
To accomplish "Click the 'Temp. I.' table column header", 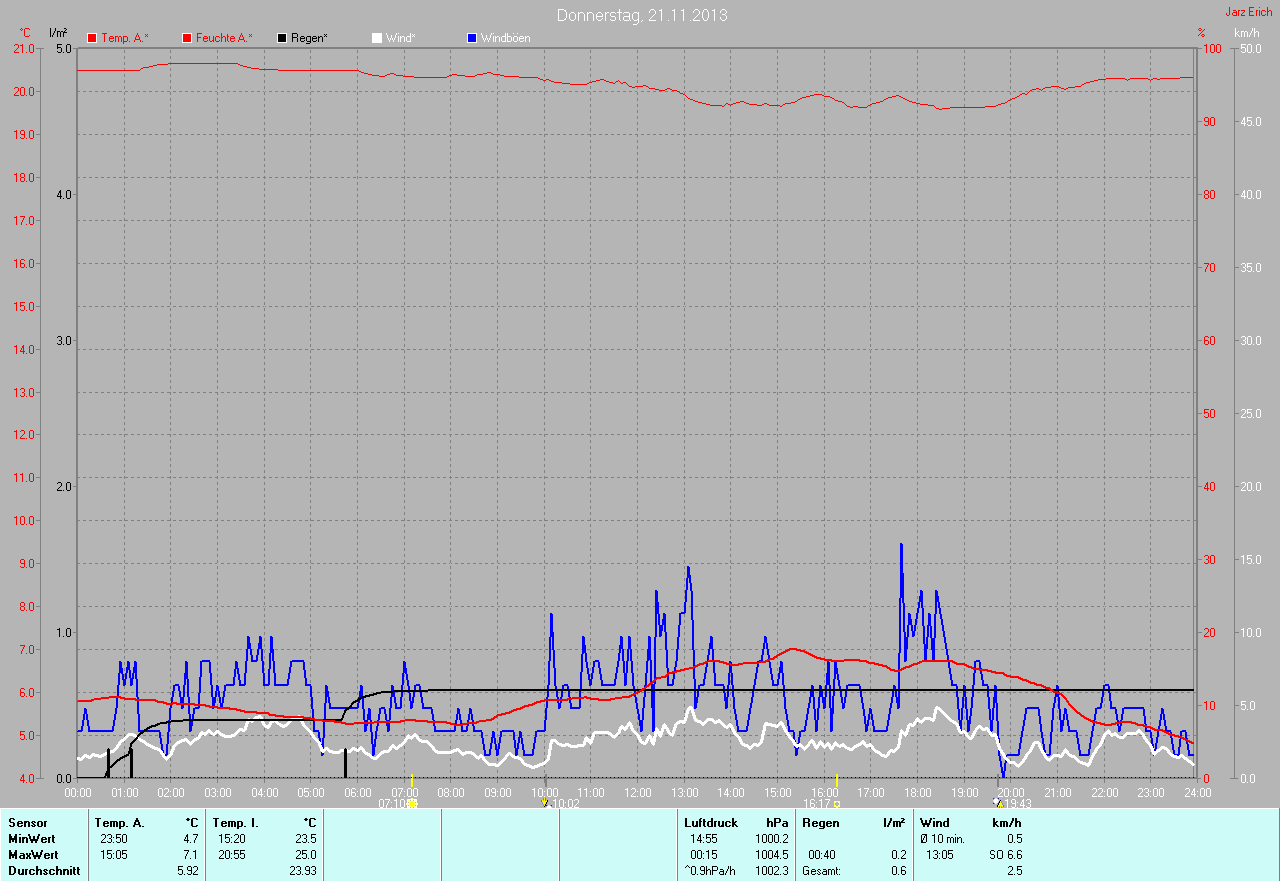I will pyautogui.click(x=235, y=823).
